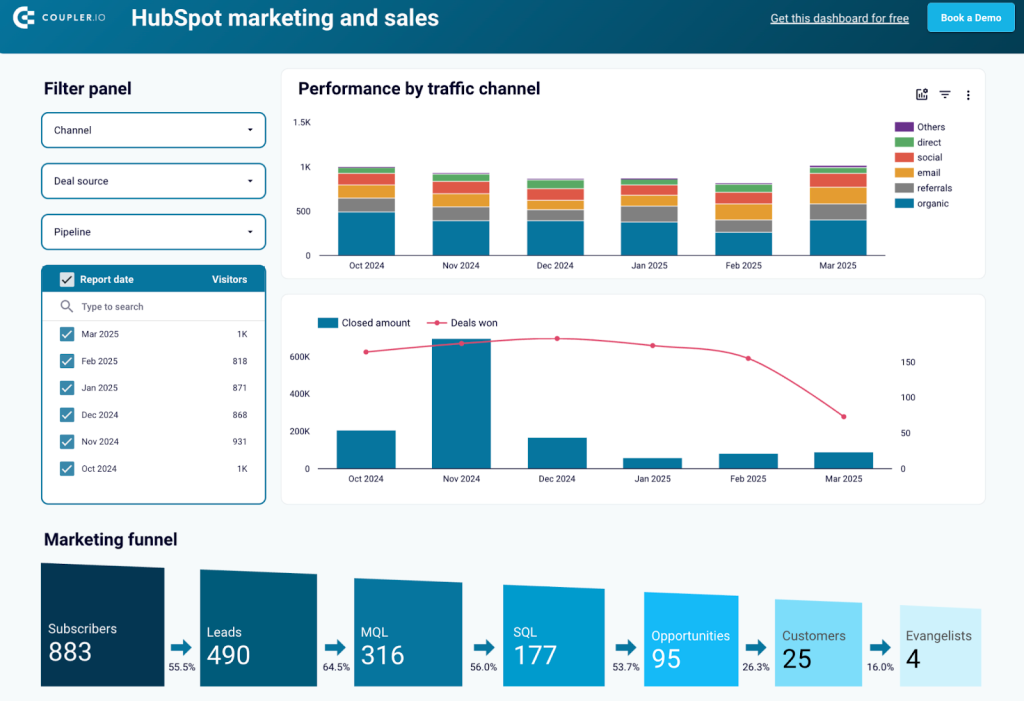Click arrow between Customers and Evangelists
Viewport: 1024px width, 701px height.
click(880, 647)
